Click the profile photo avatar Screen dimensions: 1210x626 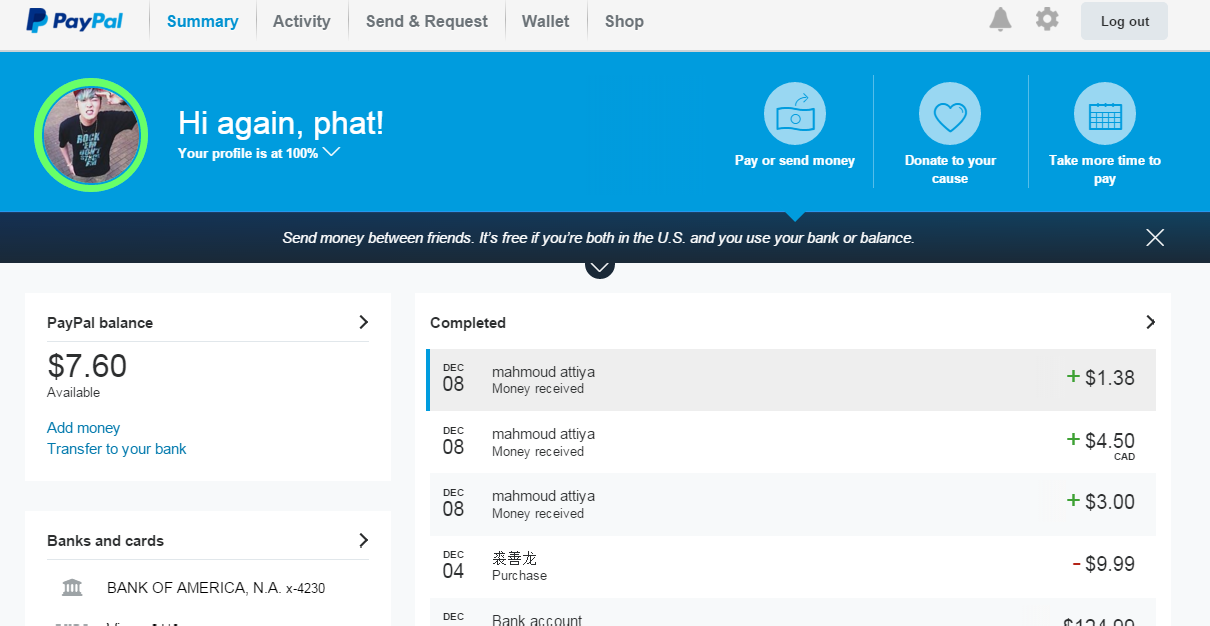point(91,135)
